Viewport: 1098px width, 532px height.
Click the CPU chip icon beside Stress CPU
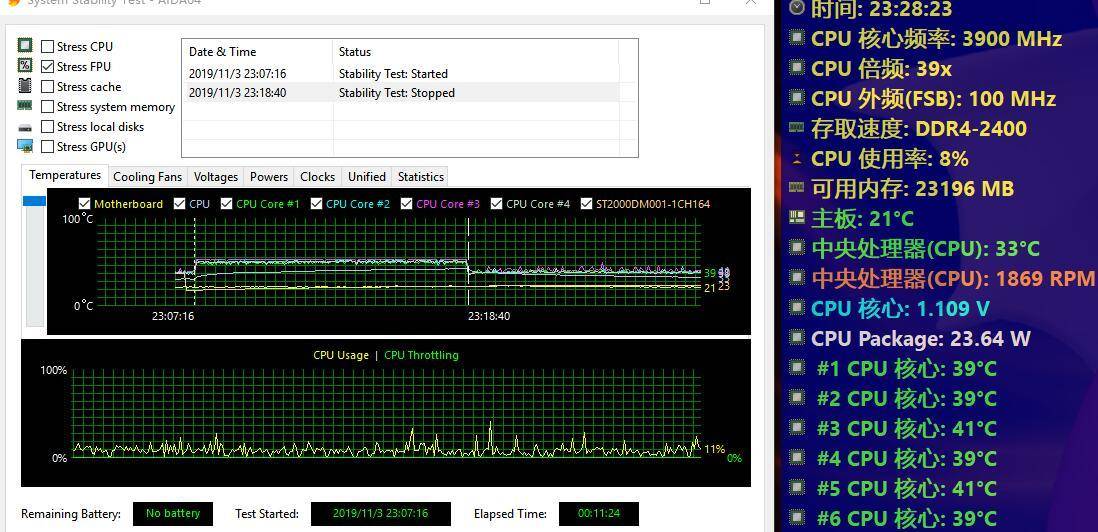click(x=25, y=46)
